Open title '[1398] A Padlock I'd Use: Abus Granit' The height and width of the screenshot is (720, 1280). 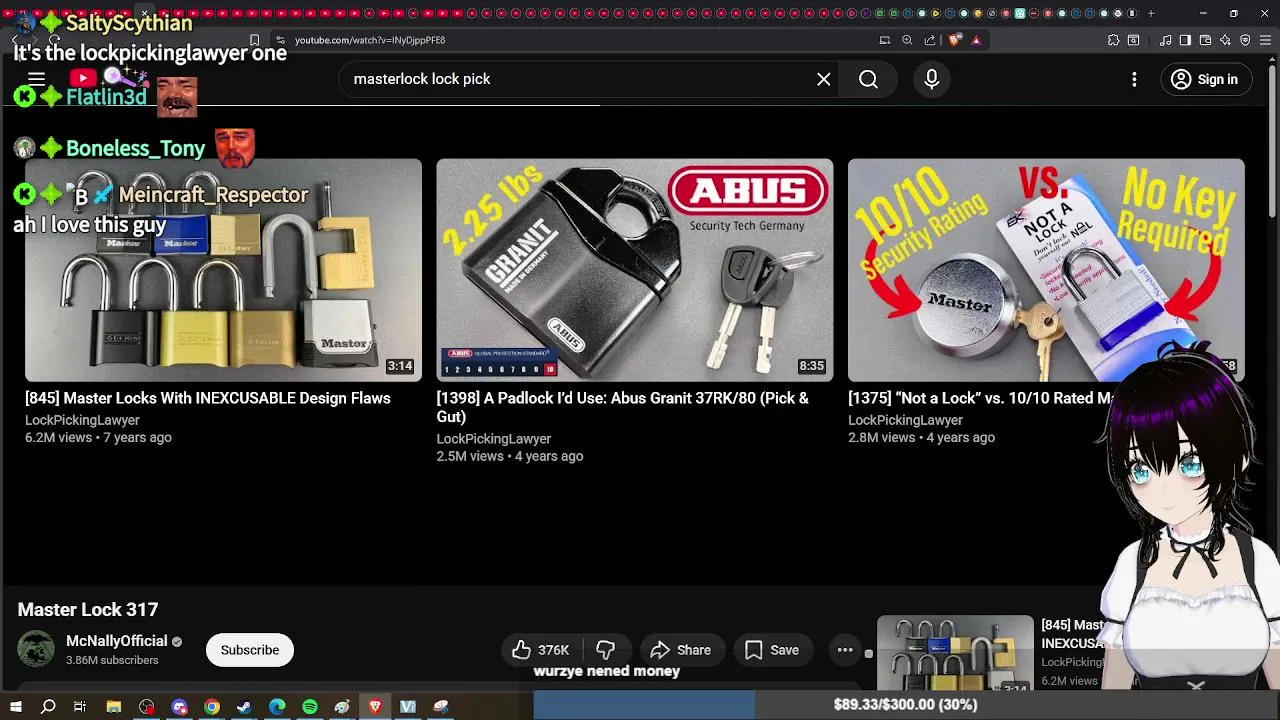(622, 407)
